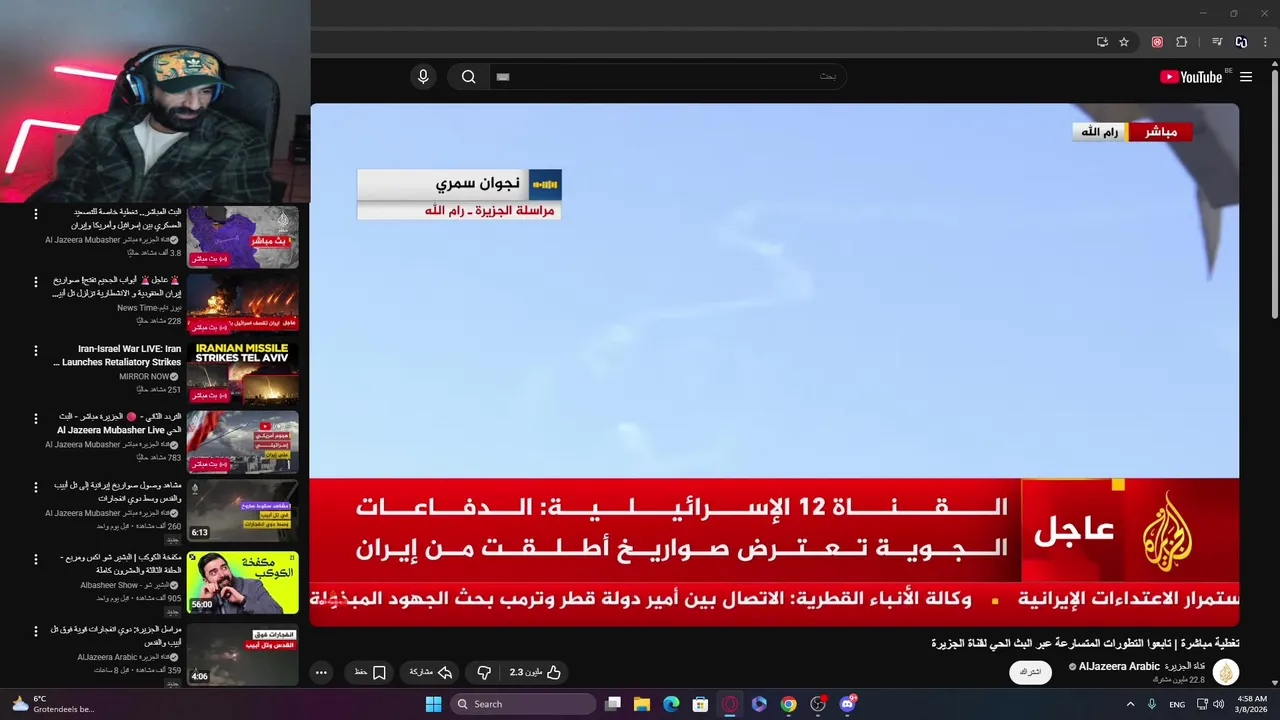Open the 6:13 duration video thumbnail
The image size is (1280, 720).
243,511
